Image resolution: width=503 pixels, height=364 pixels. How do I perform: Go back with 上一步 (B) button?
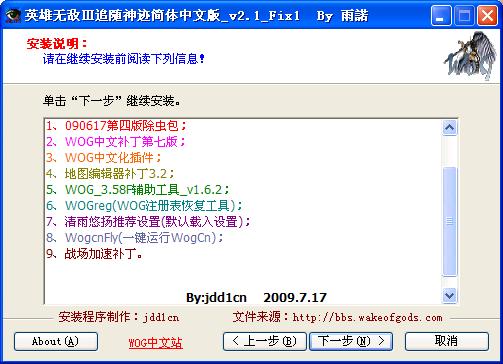point(265,341)
